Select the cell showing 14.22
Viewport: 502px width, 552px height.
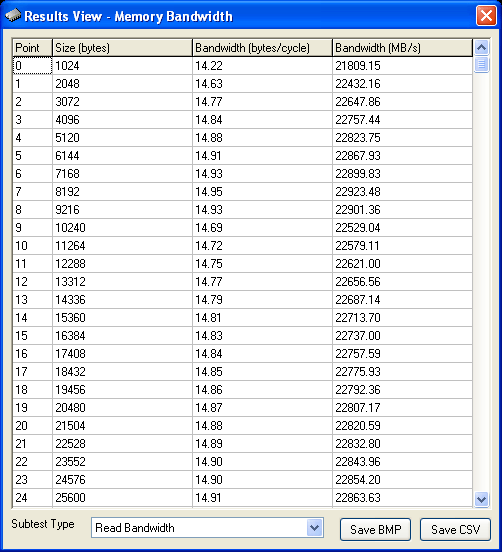262,66
